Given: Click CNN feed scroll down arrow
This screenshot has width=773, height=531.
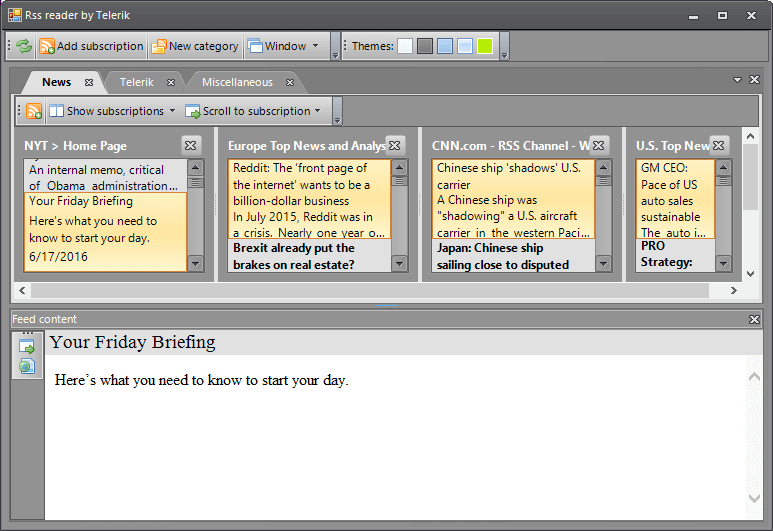Looking at the screenshot, I should pyautogui.click(x=604, y=263).
